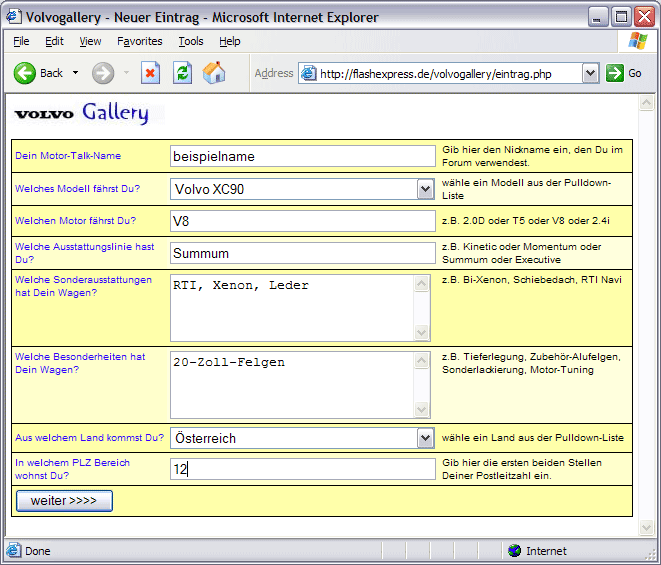Image resolution: width=661 pixels, height=565 pixels.
Task: Click Sonderausstattungen textarea scroll up arrow
Action: click(x=422, y=284)
